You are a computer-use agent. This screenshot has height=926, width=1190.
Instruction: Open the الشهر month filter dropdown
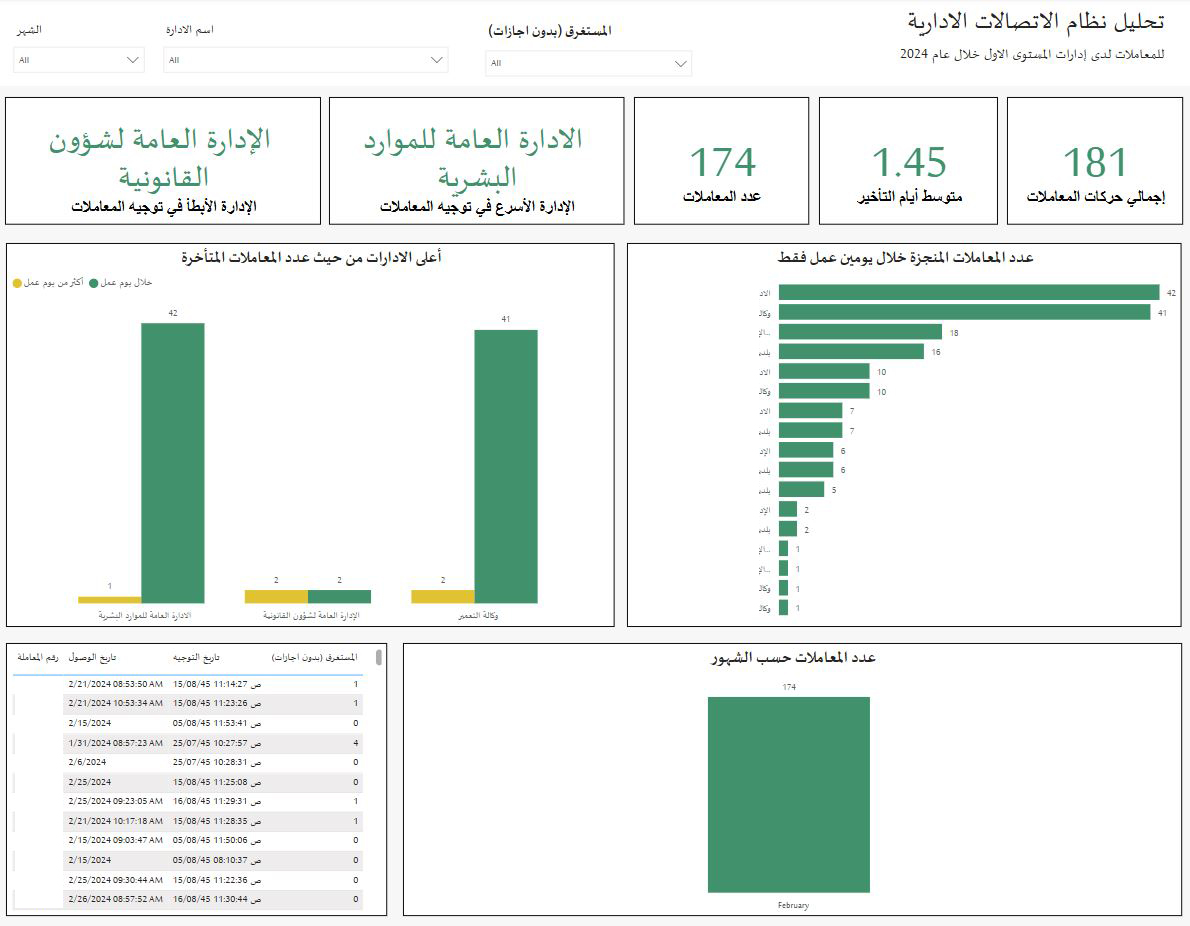coord(79,59)
